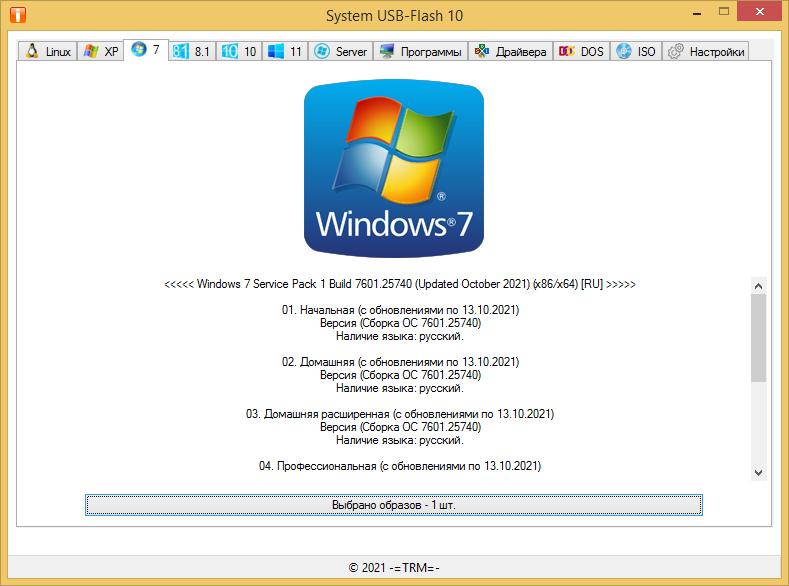
Task: Click the '02. Домашняя' edition line
Action: (400, 362)
